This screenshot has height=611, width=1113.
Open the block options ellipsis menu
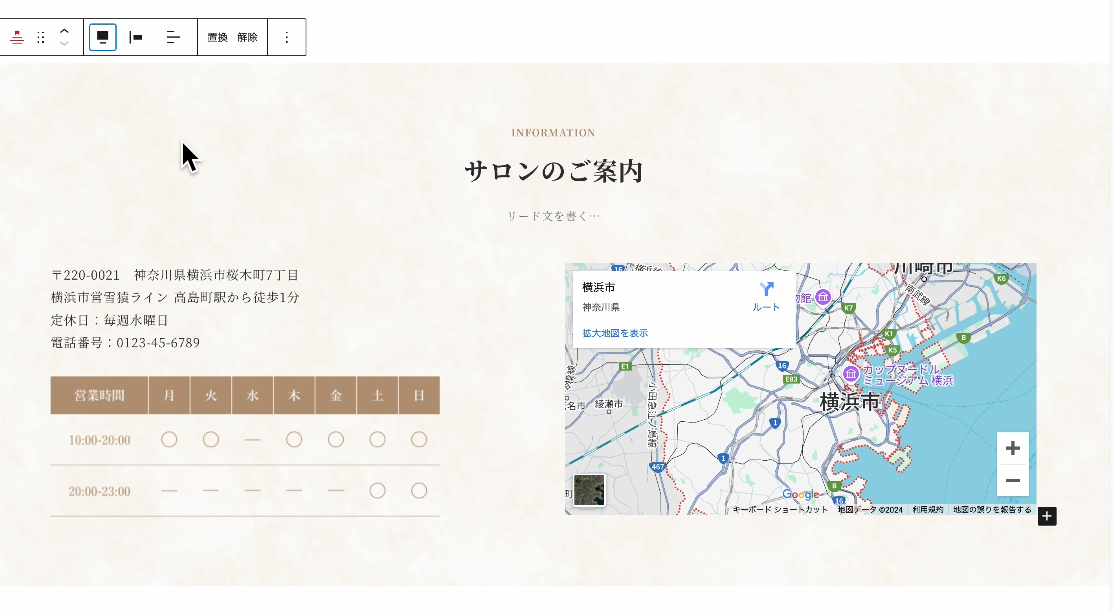tap(287, 37)
